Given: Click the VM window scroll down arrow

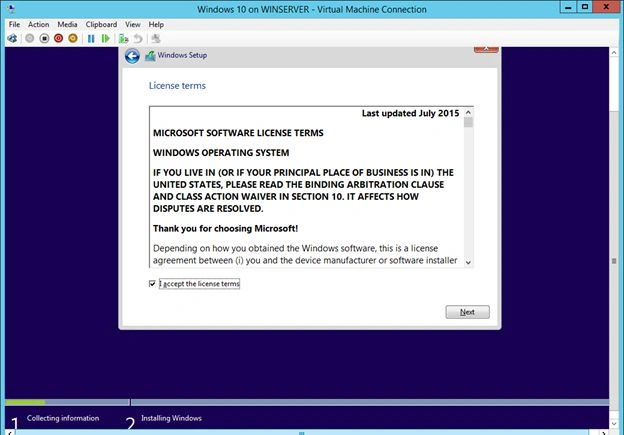Looking at the screenshot, I should click(x=614, y=423).
